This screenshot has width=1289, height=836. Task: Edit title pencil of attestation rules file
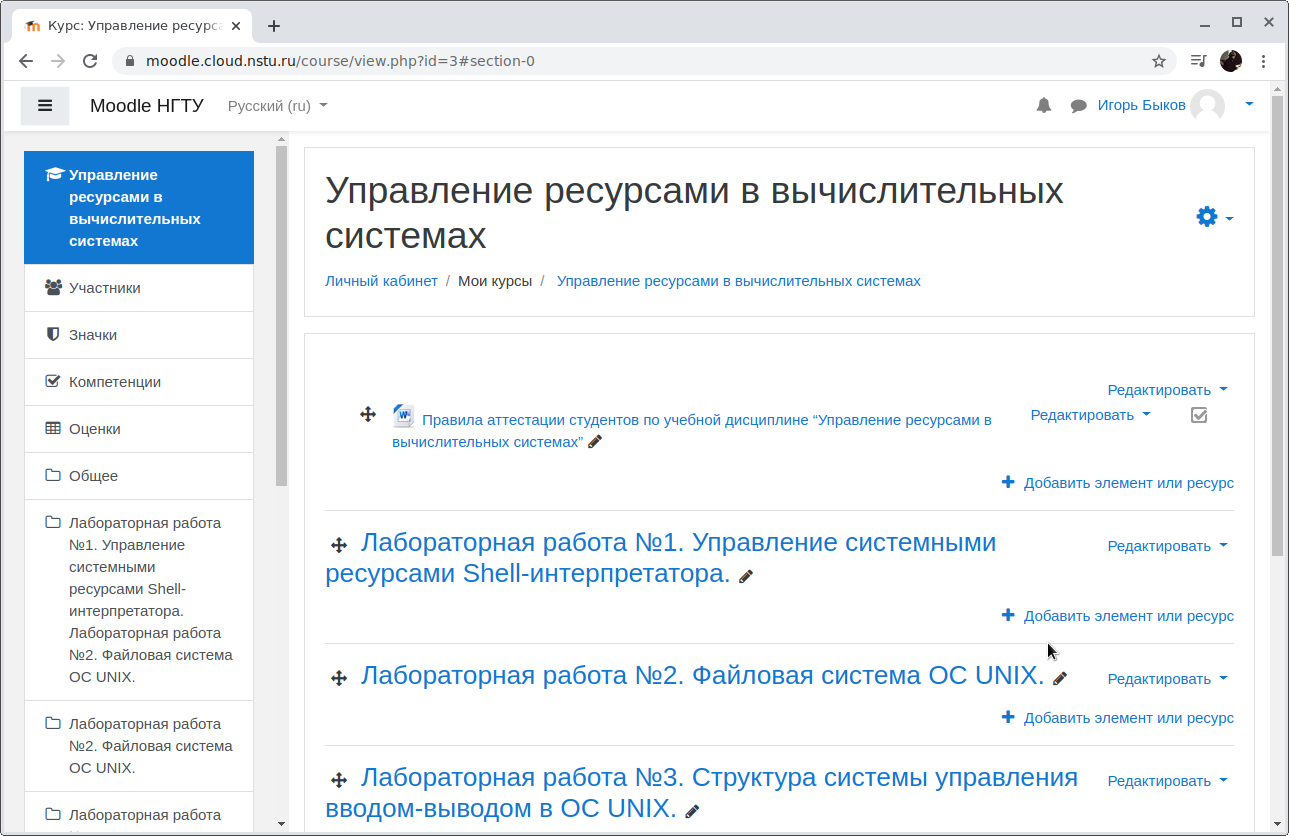595,442
